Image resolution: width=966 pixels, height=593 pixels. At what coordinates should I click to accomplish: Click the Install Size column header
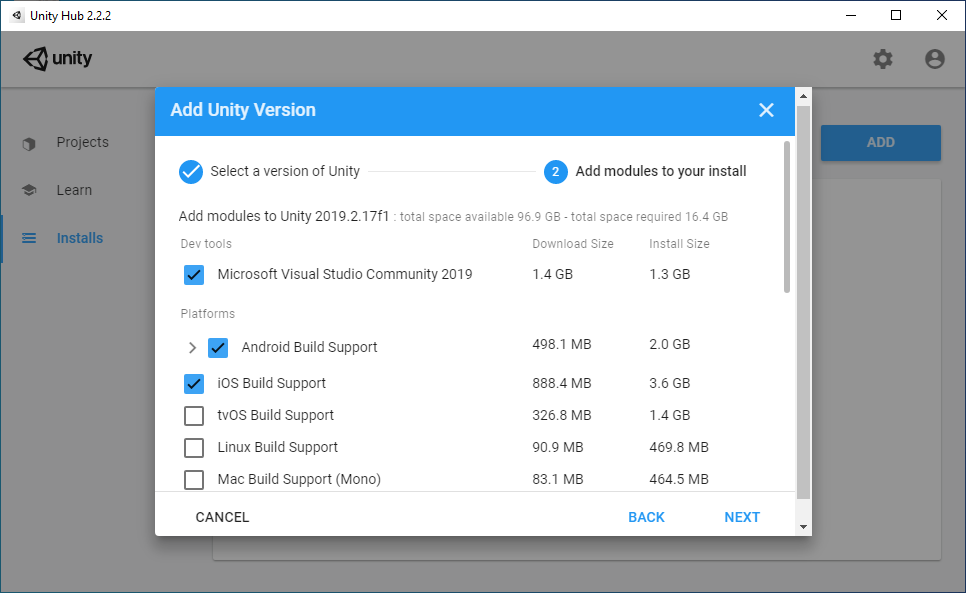[x=679, y=244]
